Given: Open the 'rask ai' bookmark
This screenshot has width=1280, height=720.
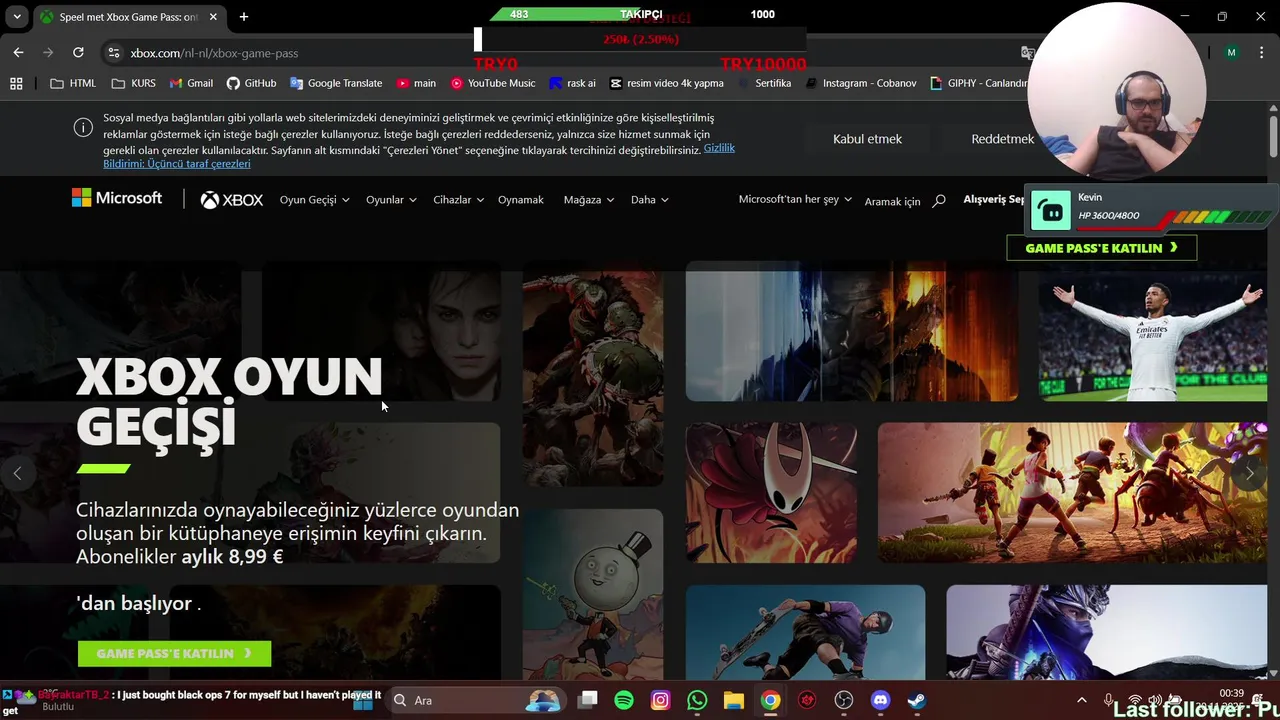Looking at the screenshot, I should pos(572,83).
